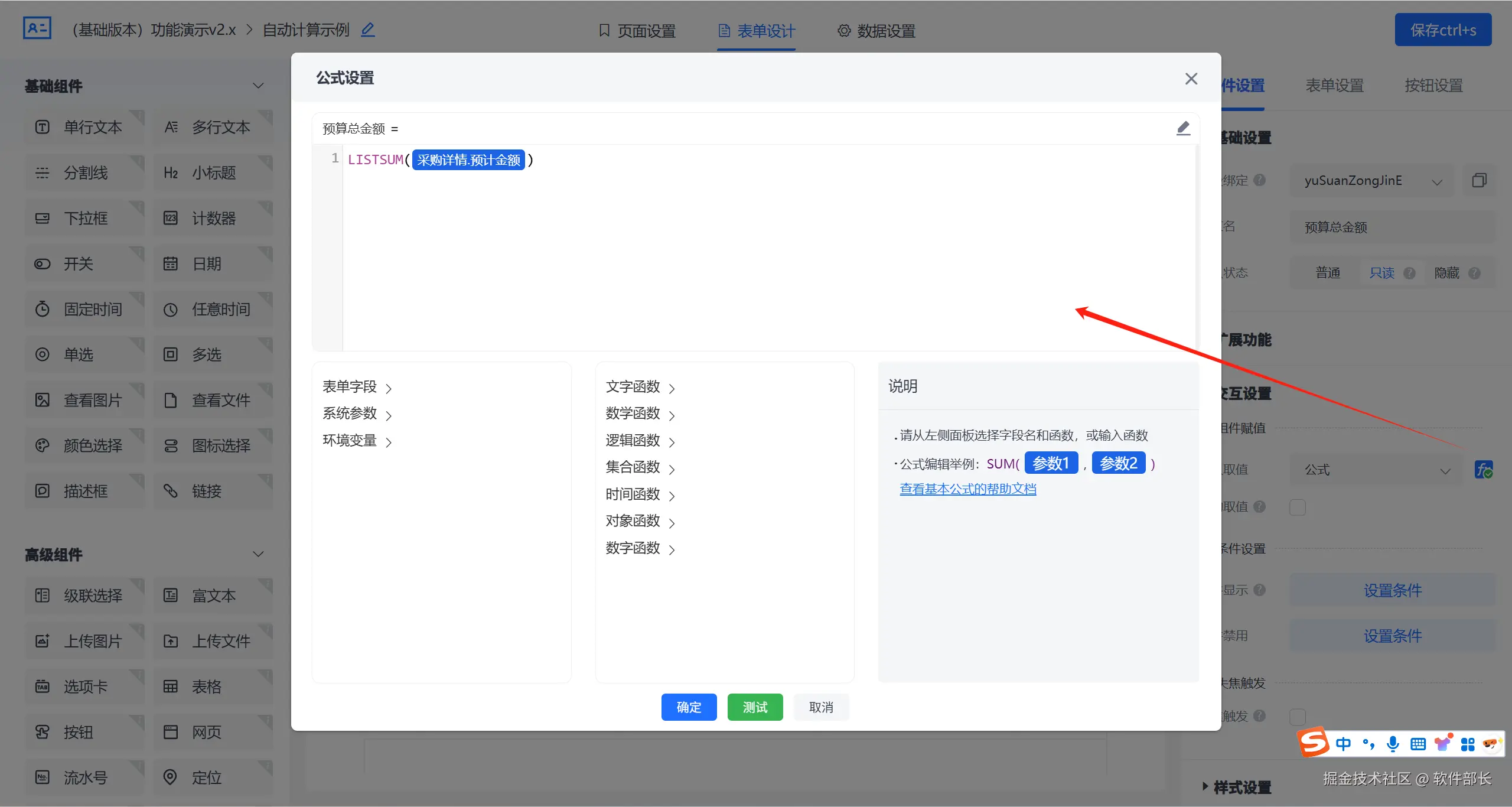Click the fx formula icon beside 公式 dropdown

click(x=1483, y=470)
